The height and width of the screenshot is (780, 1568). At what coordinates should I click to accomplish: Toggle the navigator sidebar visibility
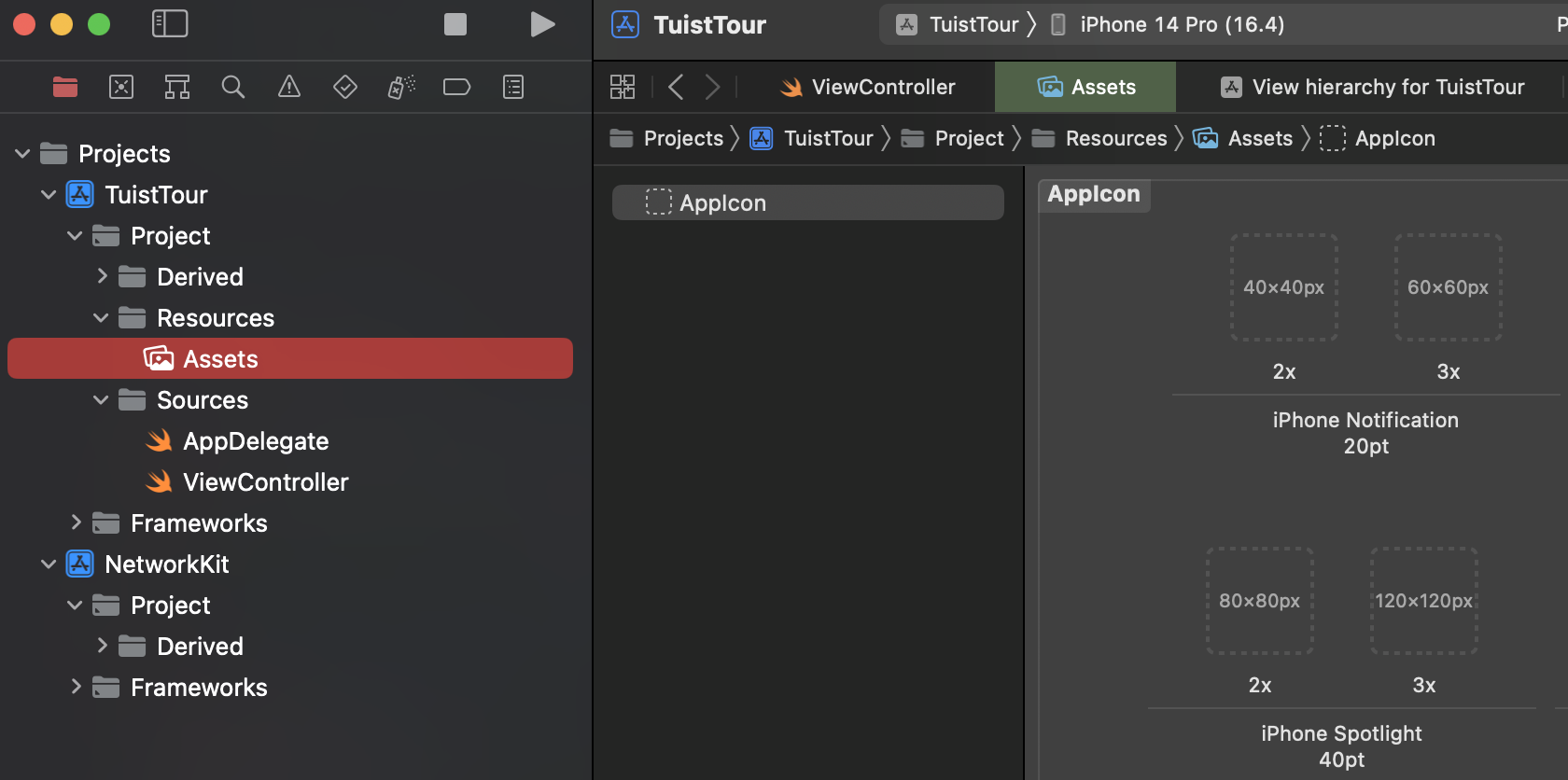170,24
